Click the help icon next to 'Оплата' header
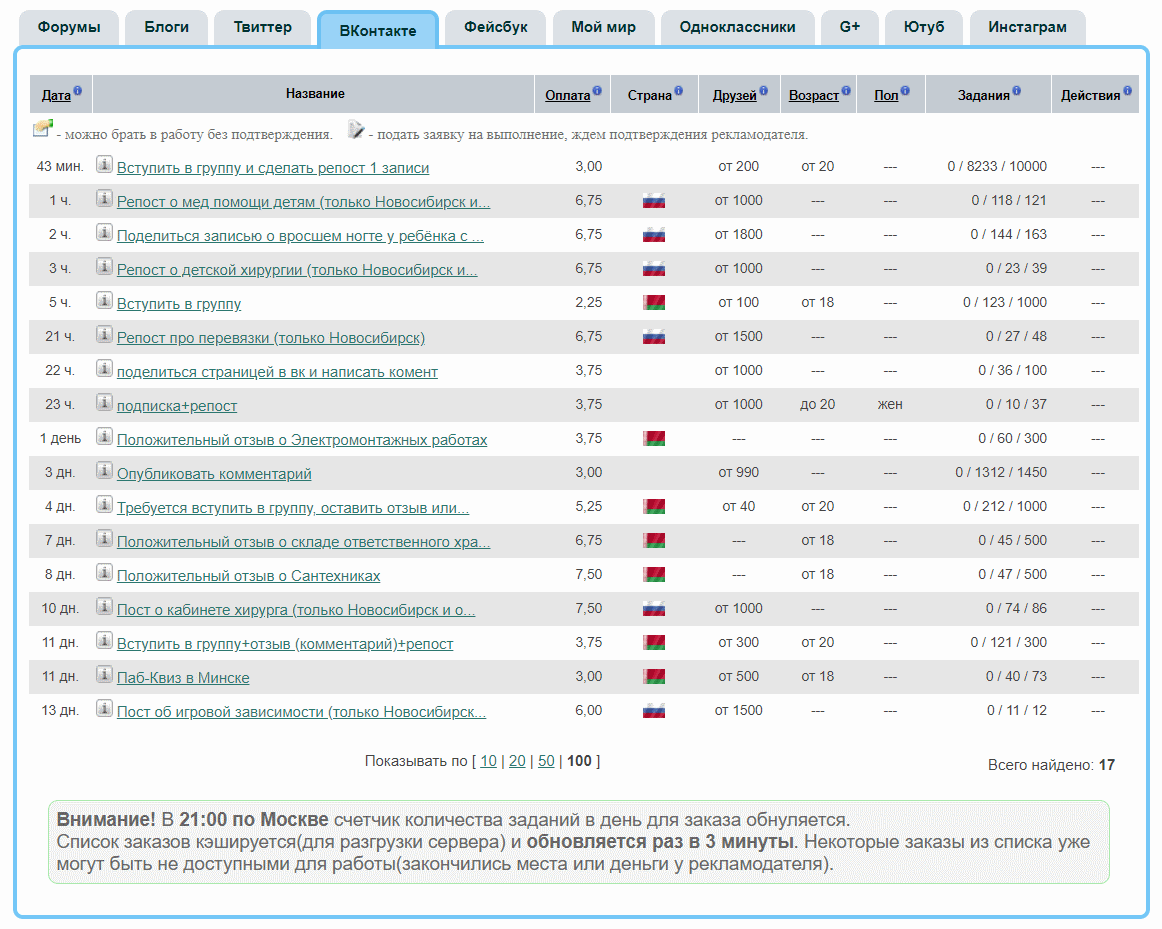Screen dimensions: 1162x929 pos(597,91)
